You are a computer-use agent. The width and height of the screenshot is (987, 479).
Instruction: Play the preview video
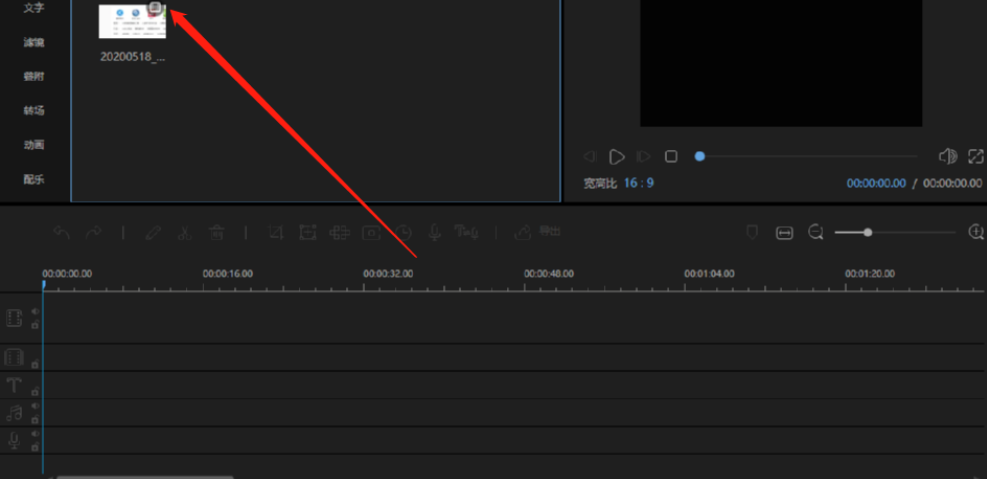[x=617, y=157]
